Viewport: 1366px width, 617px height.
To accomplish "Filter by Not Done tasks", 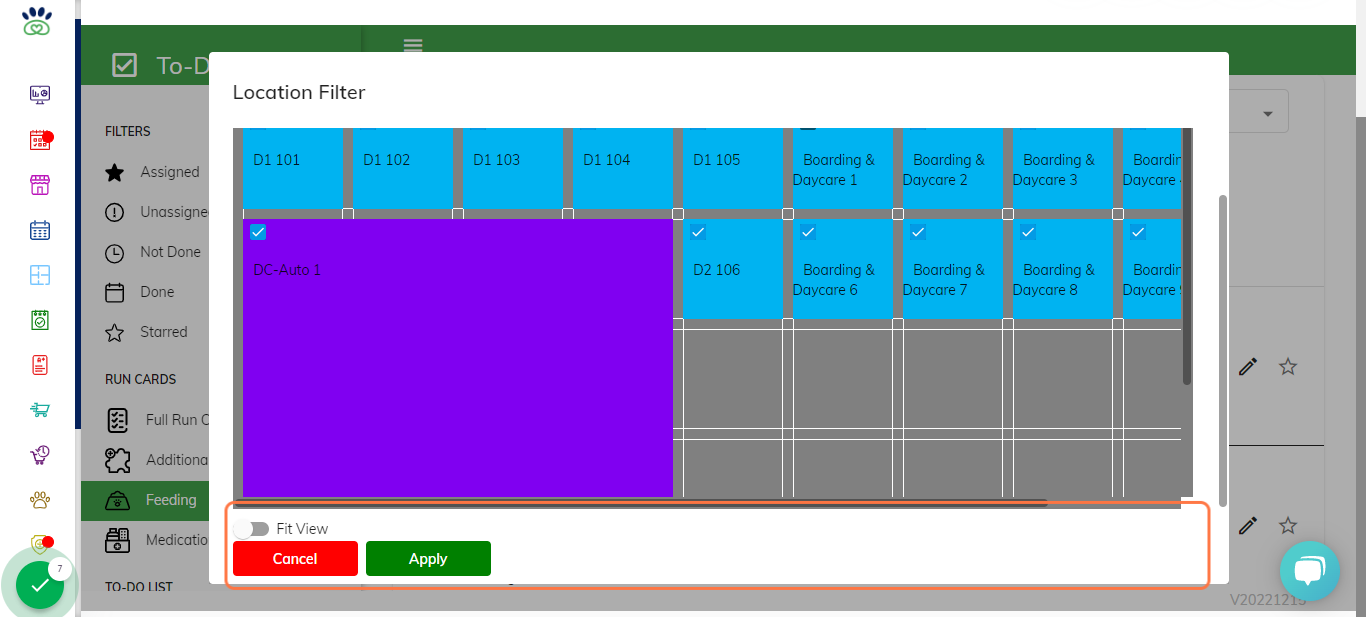I will (153, 252).
